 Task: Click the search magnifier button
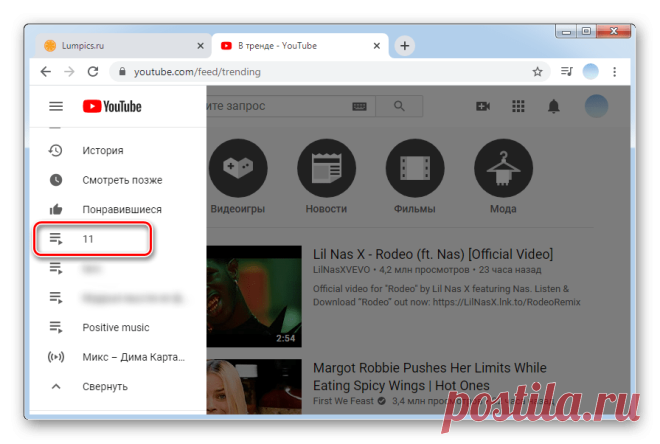point(399,106)
